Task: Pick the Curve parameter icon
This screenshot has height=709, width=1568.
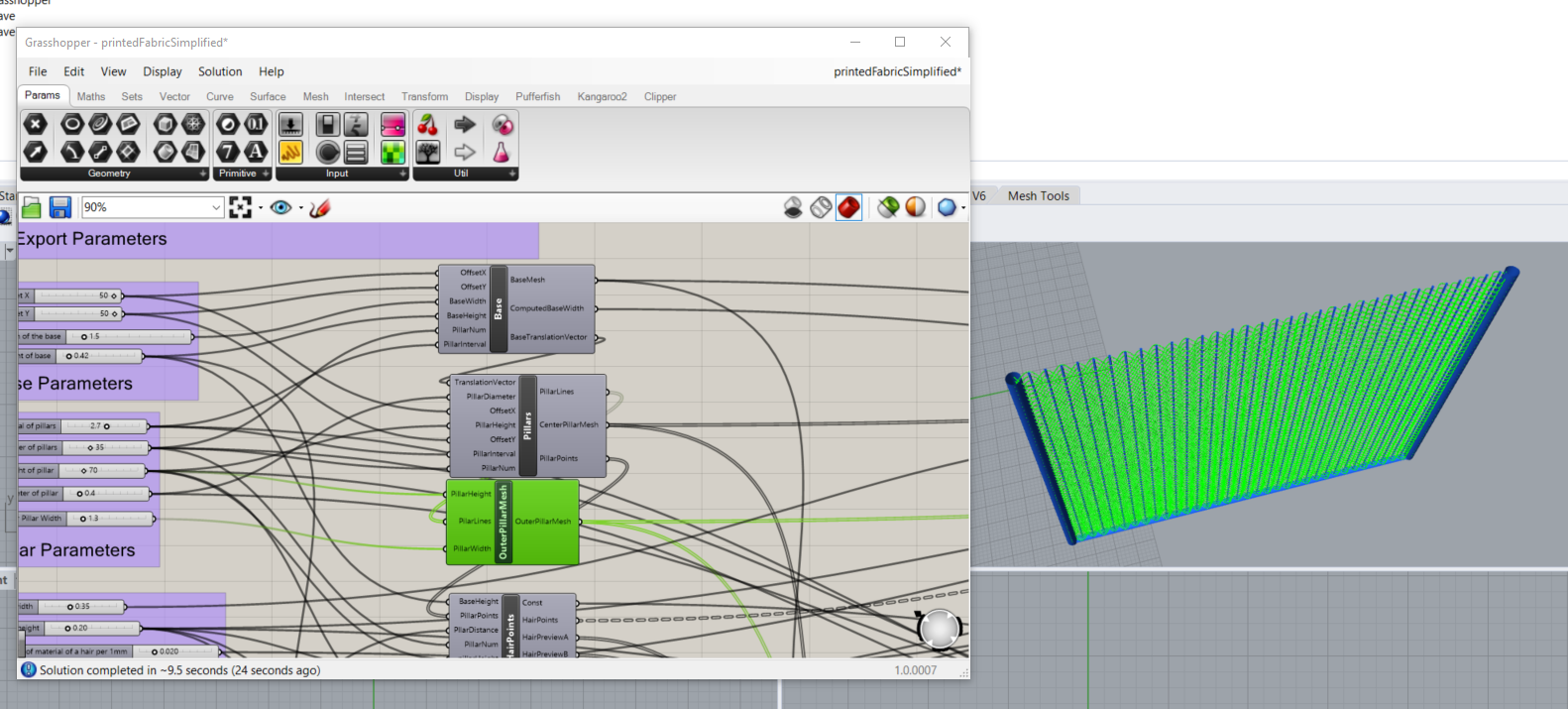Action: pyautogui.click(x=100, y=124)
